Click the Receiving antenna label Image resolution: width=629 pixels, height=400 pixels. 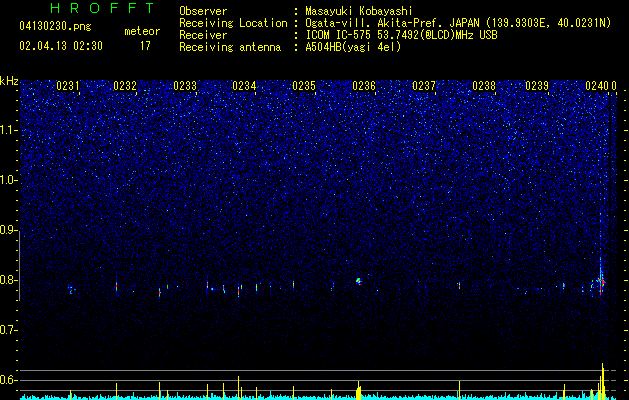pyautogui.click(x=230, y=47)
